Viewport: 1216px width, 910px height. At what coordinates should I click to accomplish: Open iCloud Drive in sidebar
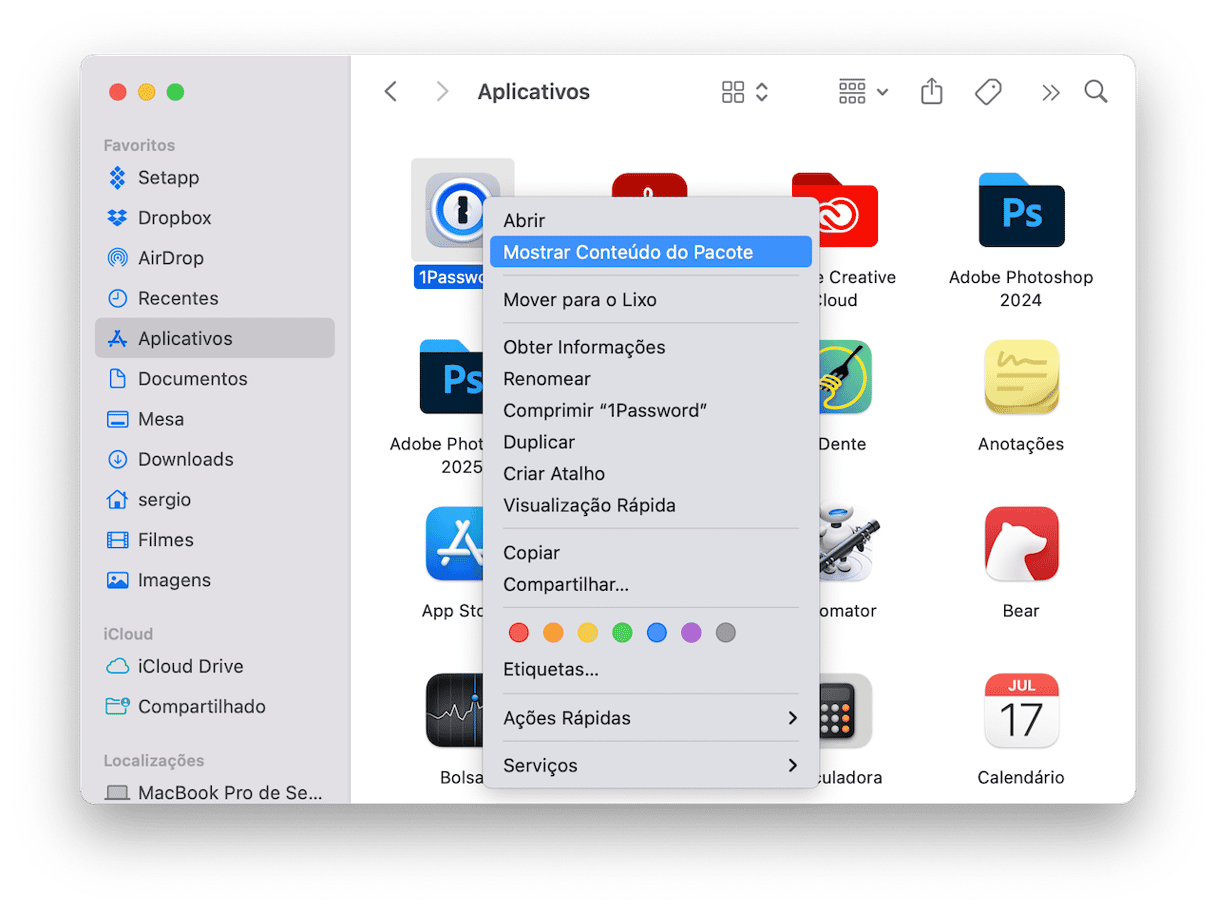pyautogui.click(x=190, y=666)
